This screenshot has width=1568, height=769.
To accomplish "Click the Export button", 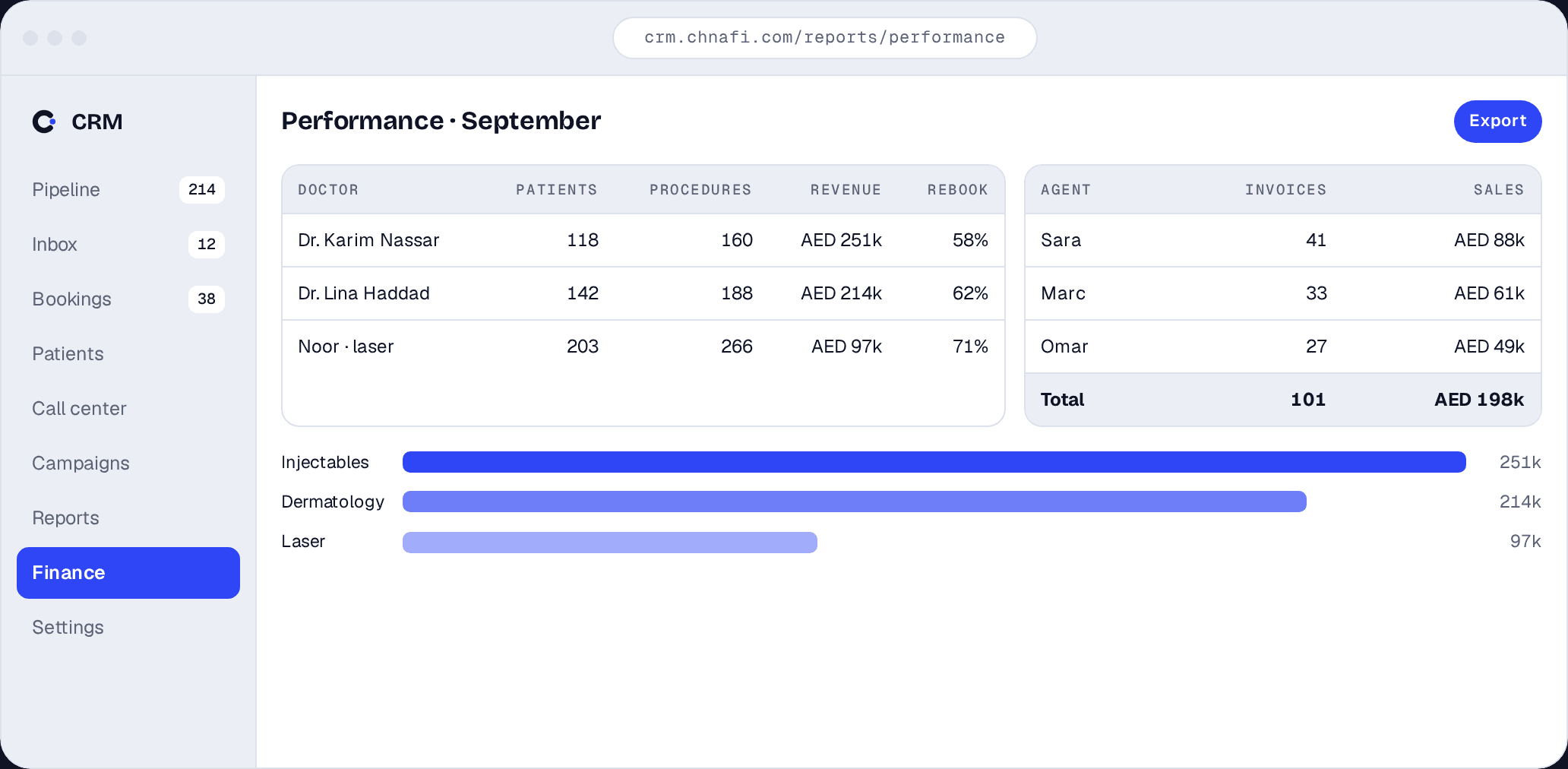I will click(1497, 122).
